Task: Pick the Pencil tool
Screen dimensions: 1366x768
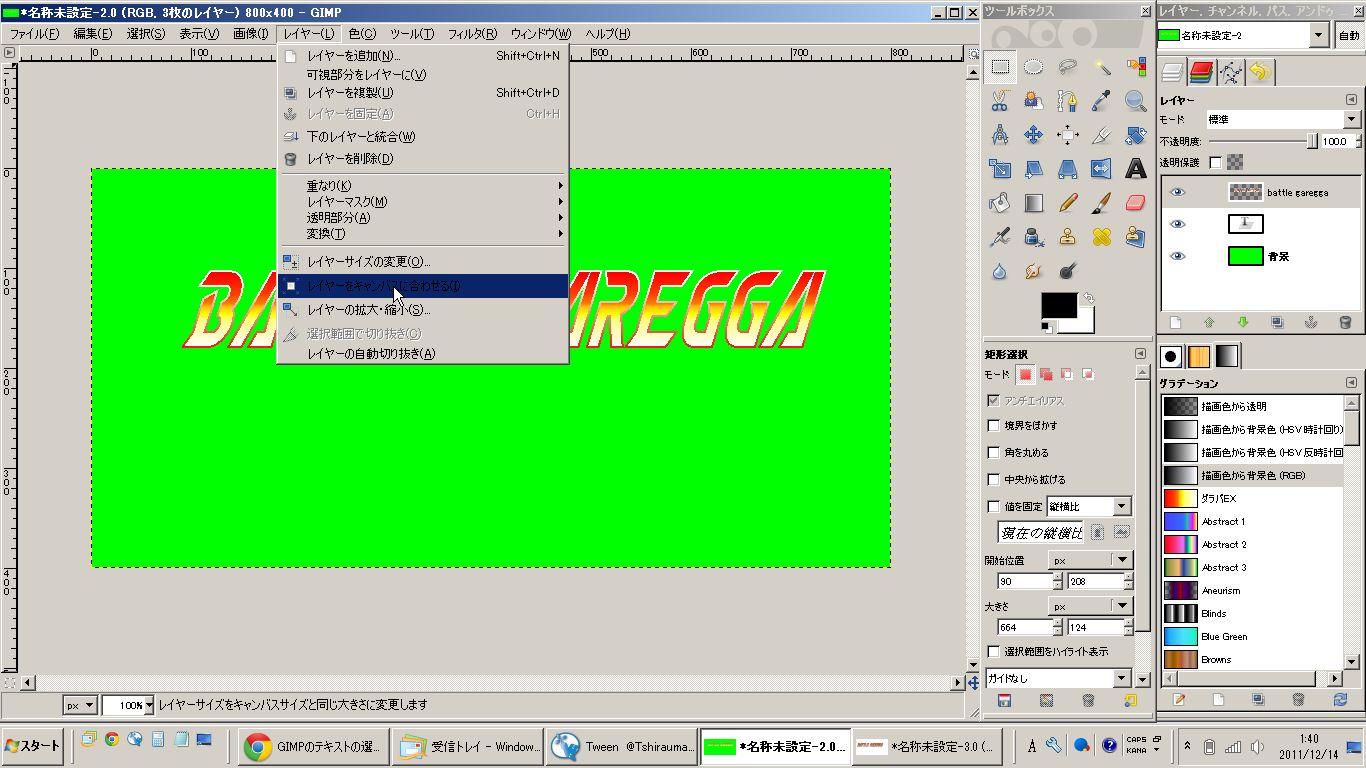Action: point(1068,203)
